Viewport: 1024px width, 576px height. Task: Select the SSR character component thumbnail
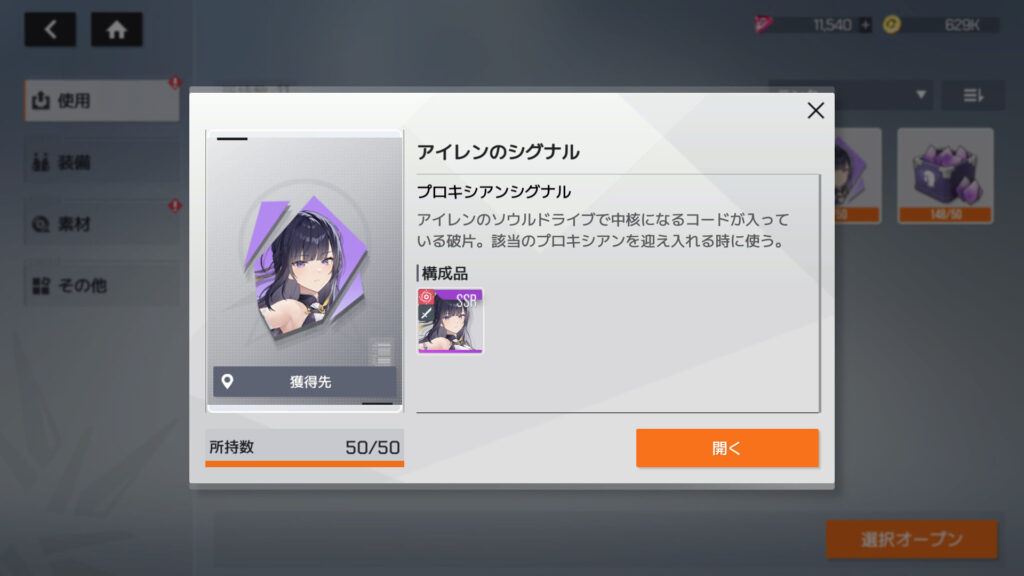(450, 321)
